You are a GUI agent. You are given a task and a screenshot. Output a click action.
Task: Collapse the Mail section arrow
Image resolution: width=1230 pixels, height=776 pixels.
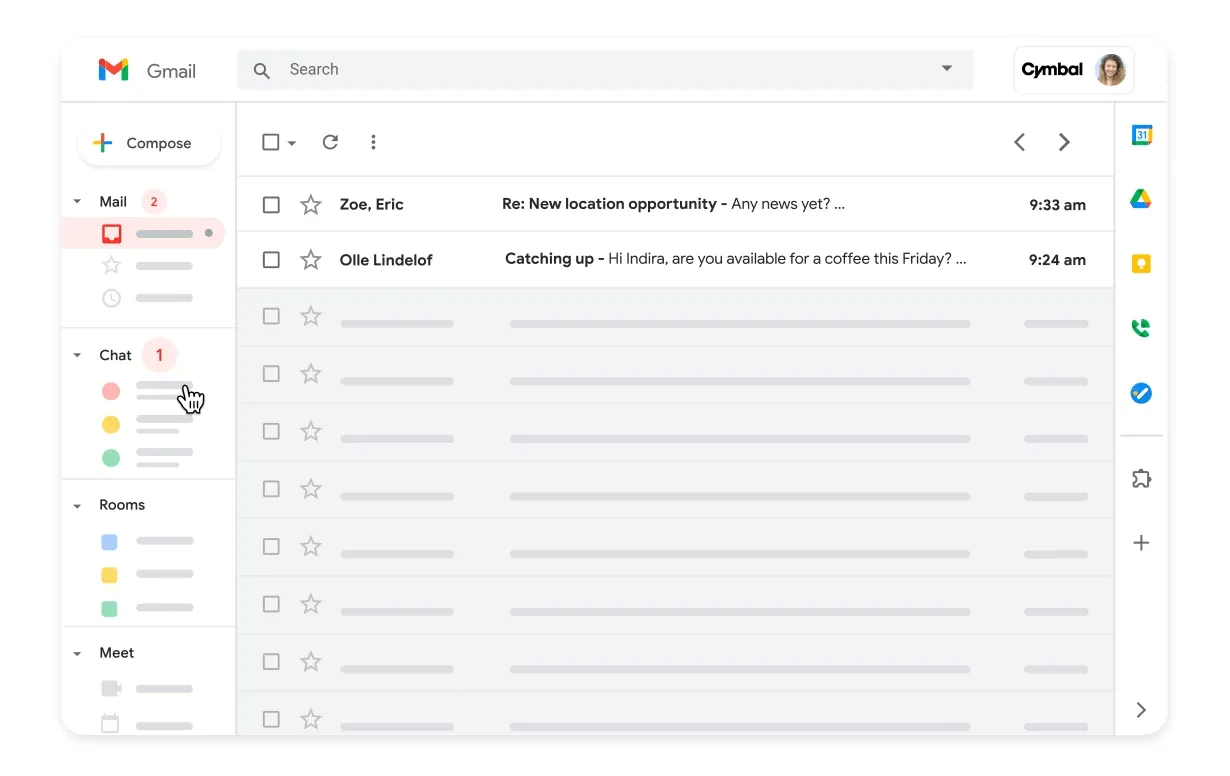[x=77, y=202]
